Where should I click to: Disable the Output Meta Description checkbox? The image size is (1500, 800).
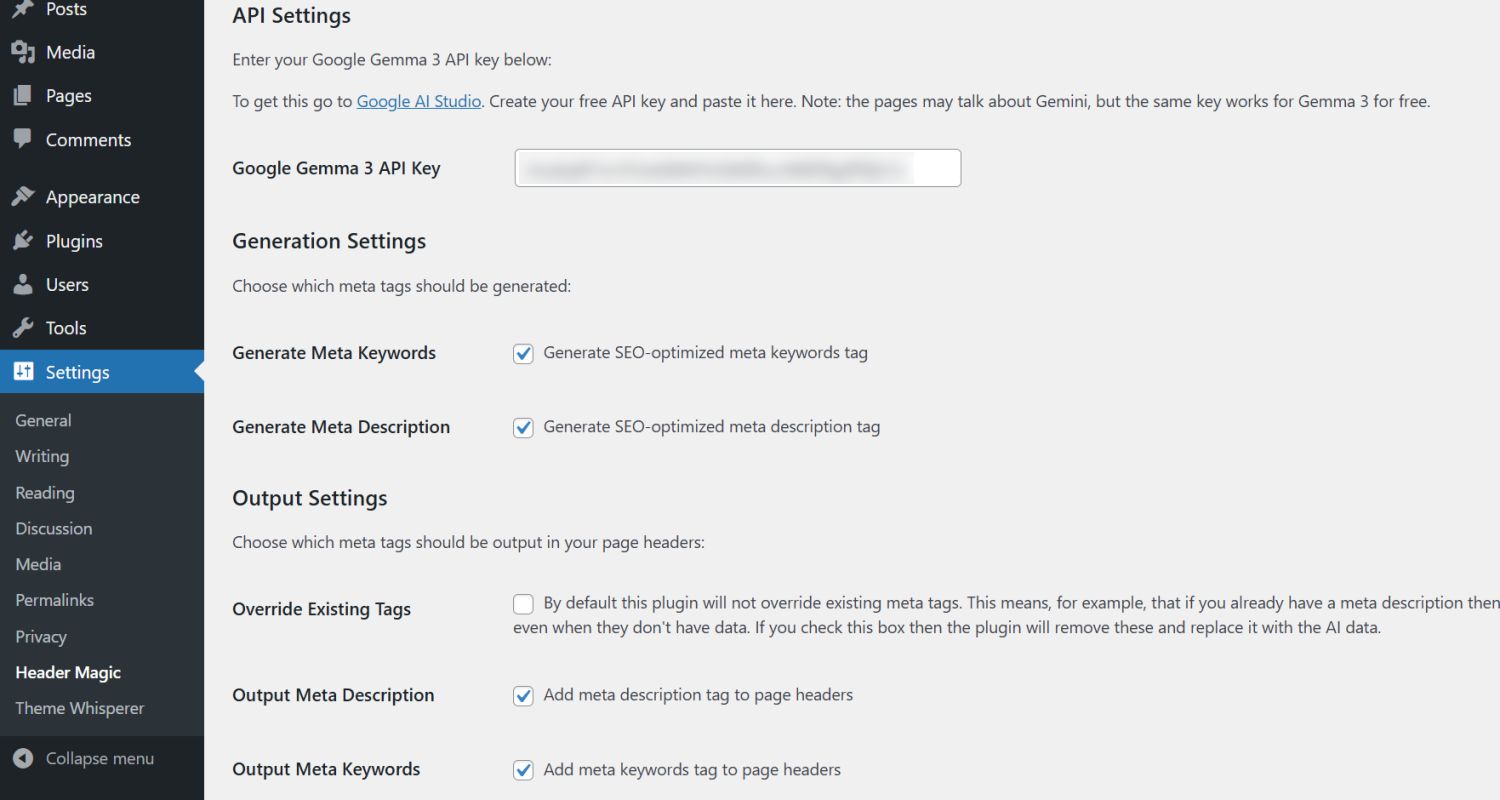point(523,696)
